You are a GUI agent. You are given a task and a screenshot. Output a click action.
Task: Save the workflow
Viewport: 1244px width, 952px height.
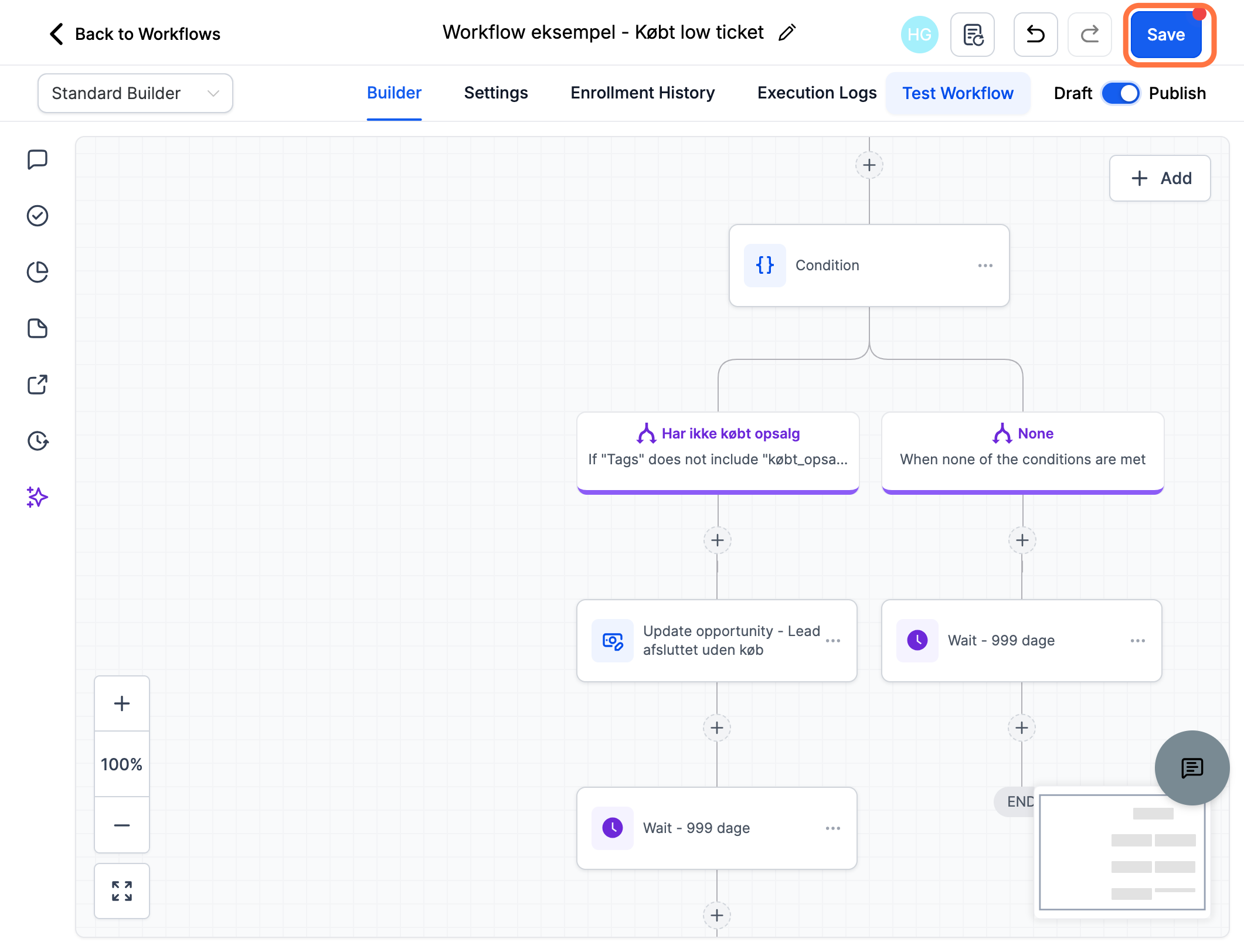1166,35
